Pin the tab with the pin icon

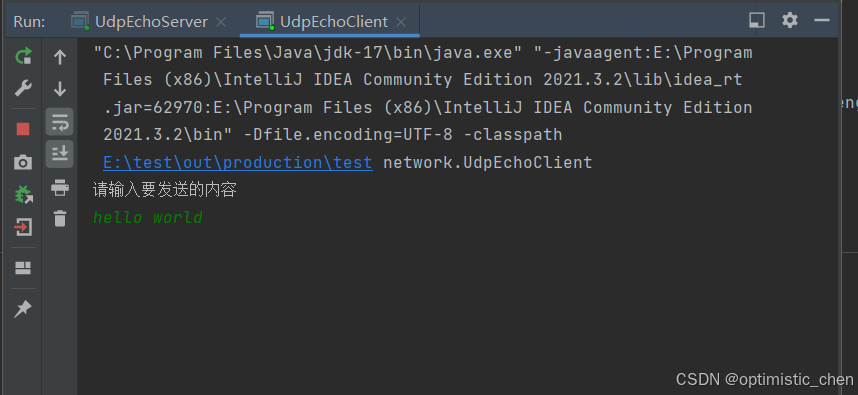[23, 309]
